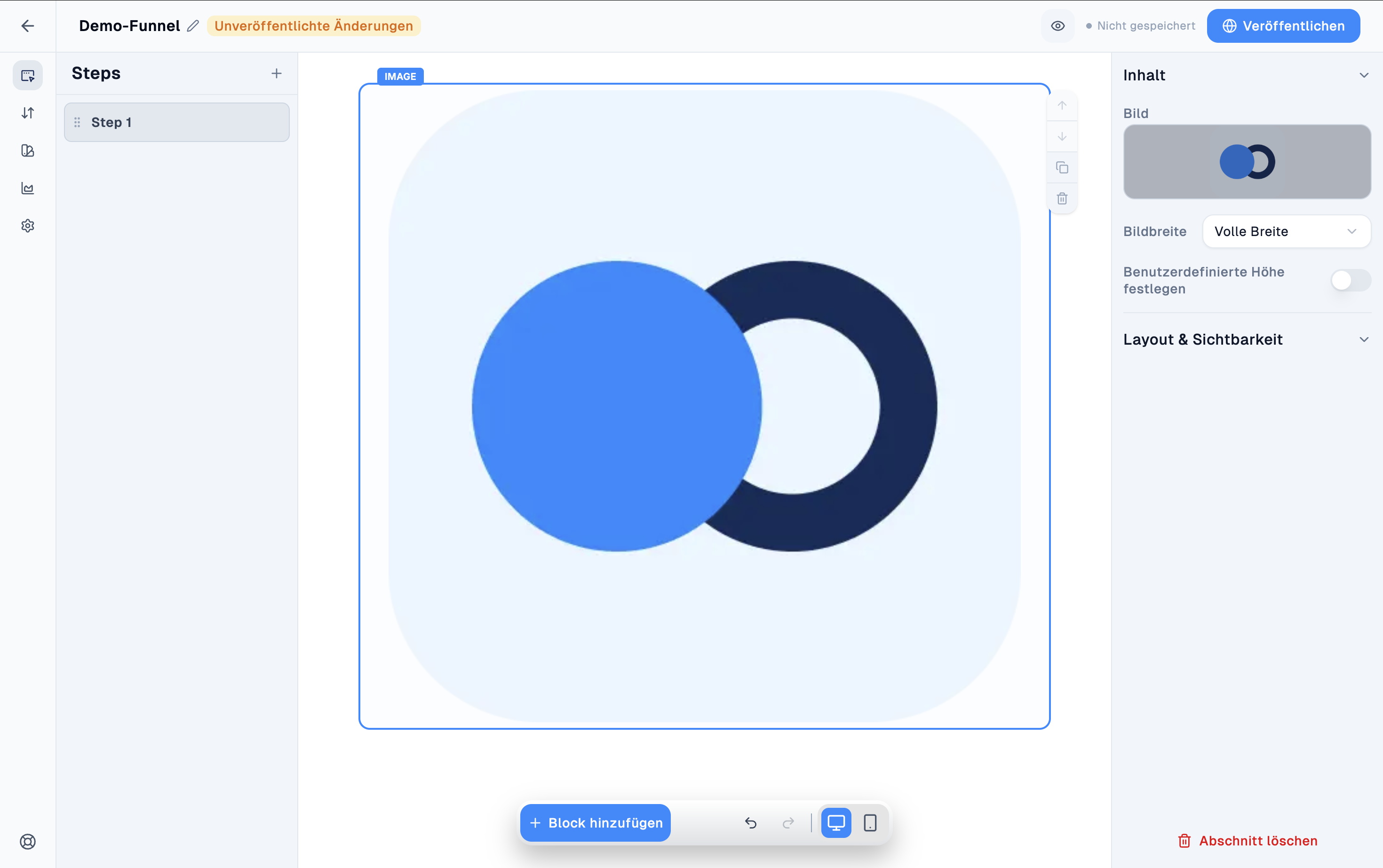Open the up-down arrows sidebar icon

(28, 113)
